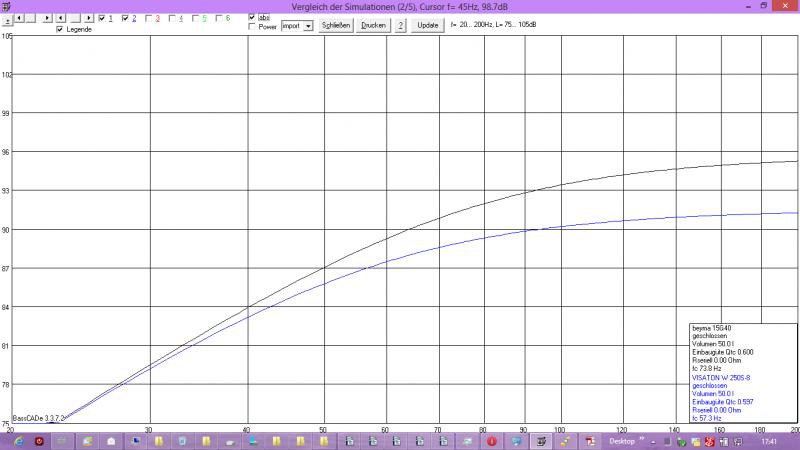
Task: Open the yellow brush tool in taskbar
Action: pyautogui.click(x=565, y=441)
